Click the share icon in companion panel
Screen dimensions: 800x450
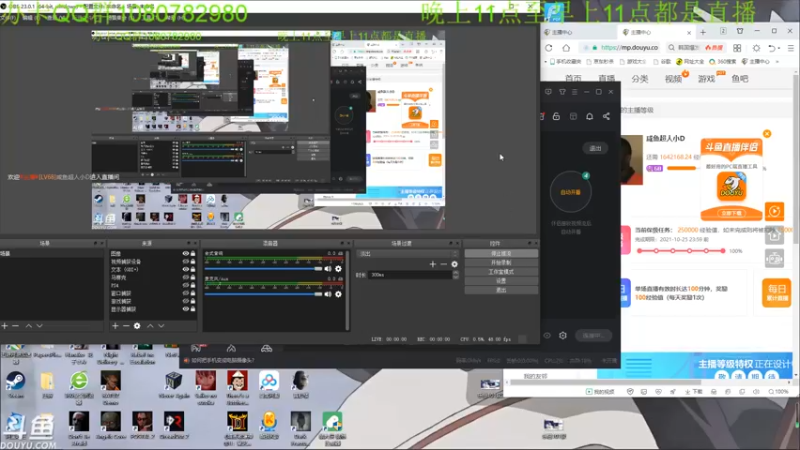tap(606, 116)
